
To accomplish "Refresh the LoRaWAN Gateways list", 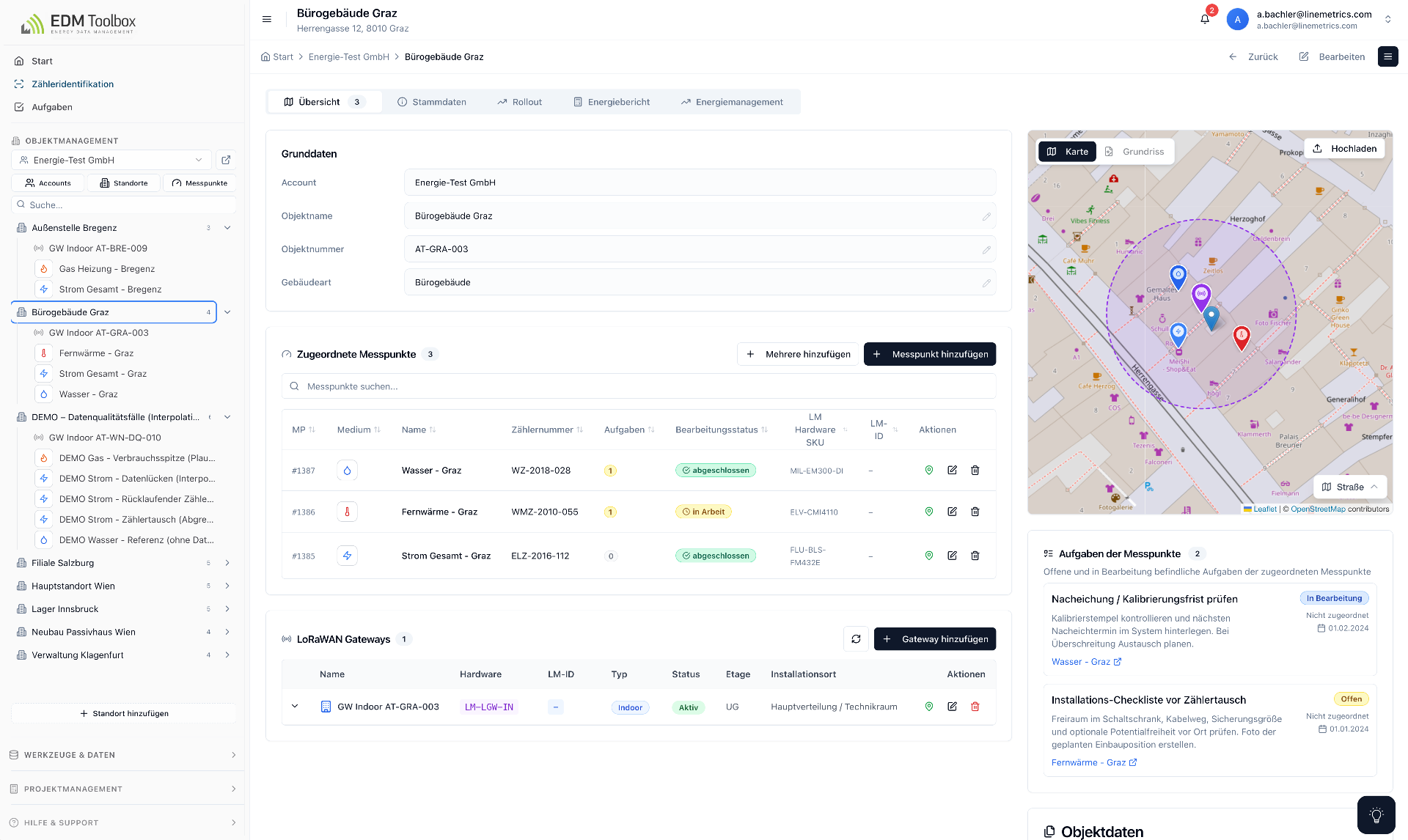I will click(856, 639).
